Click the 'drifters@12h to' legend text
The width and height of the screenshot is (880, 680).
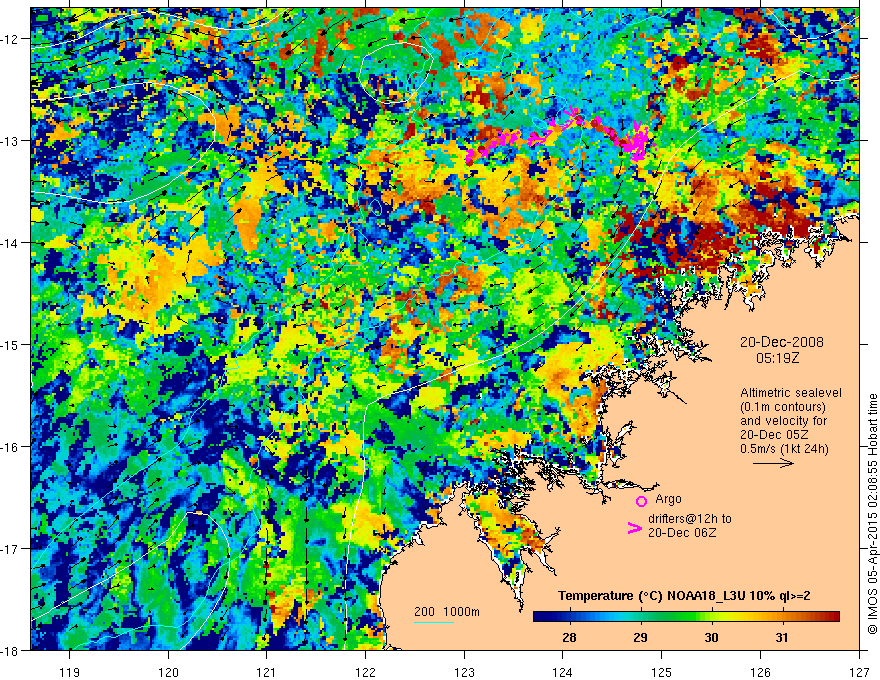pyautogui.click(x=690, y=519)
